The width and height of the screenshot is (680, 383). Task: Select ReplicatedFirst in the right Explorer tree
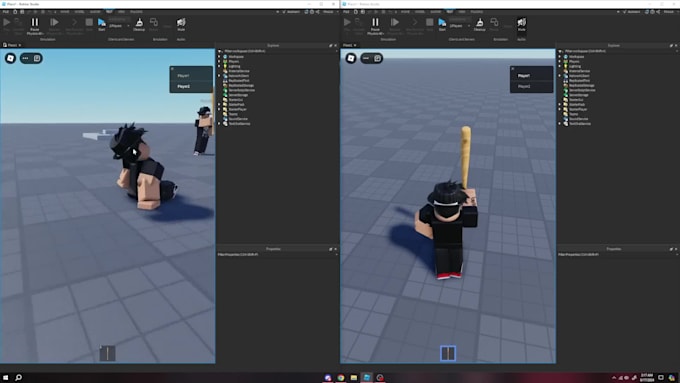579,80
